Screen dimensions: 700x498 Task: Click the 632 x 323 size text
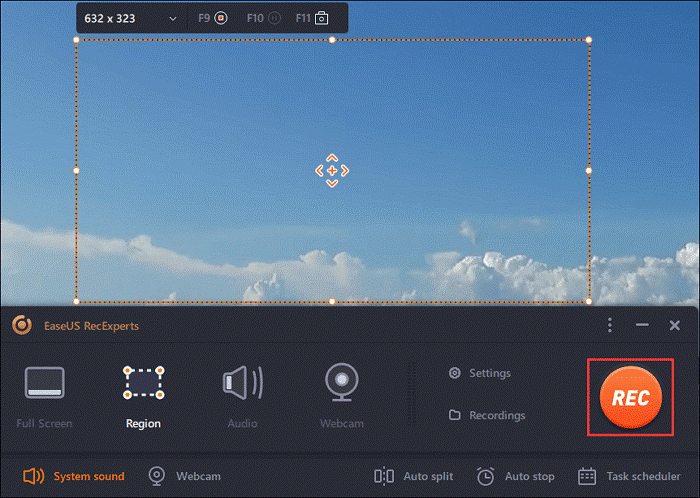(x=110, y=18)
